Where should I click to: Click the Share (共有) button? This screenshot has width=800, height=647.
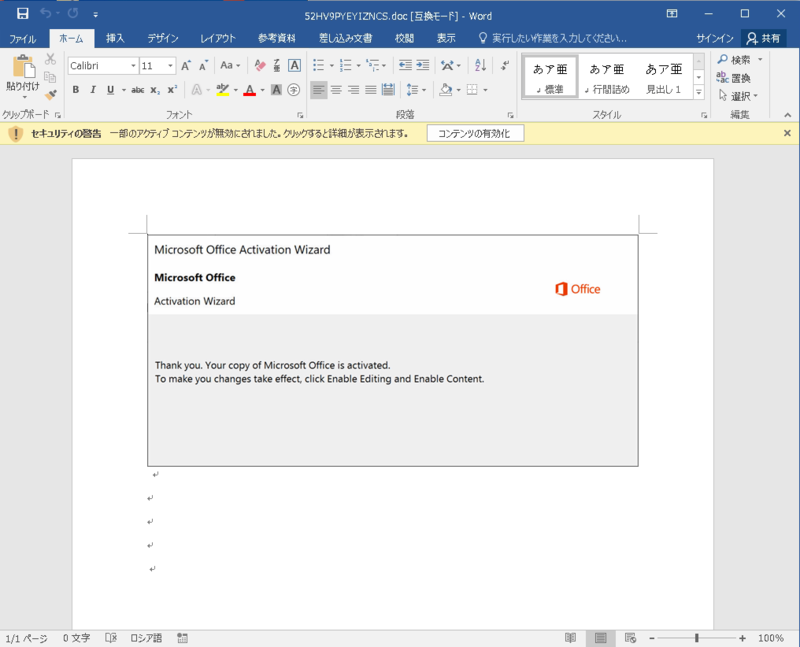763,38
